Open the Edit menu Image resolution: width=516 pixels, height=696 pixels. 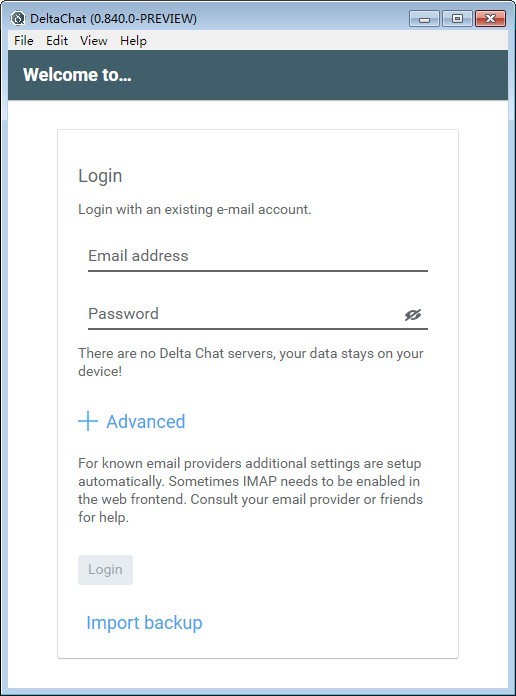click(57, 41)
